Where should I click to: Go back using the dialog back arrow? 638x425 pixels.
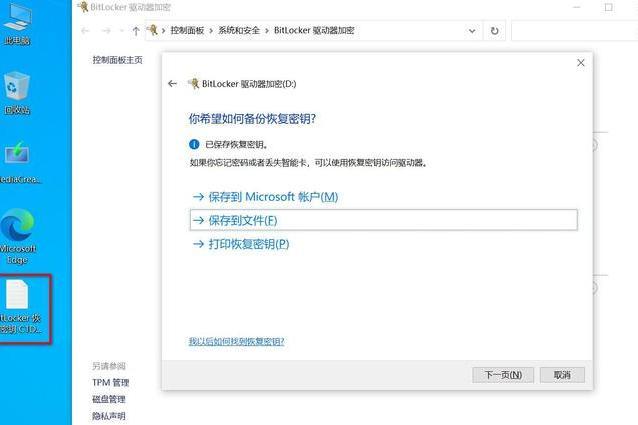tap(172, 84)
